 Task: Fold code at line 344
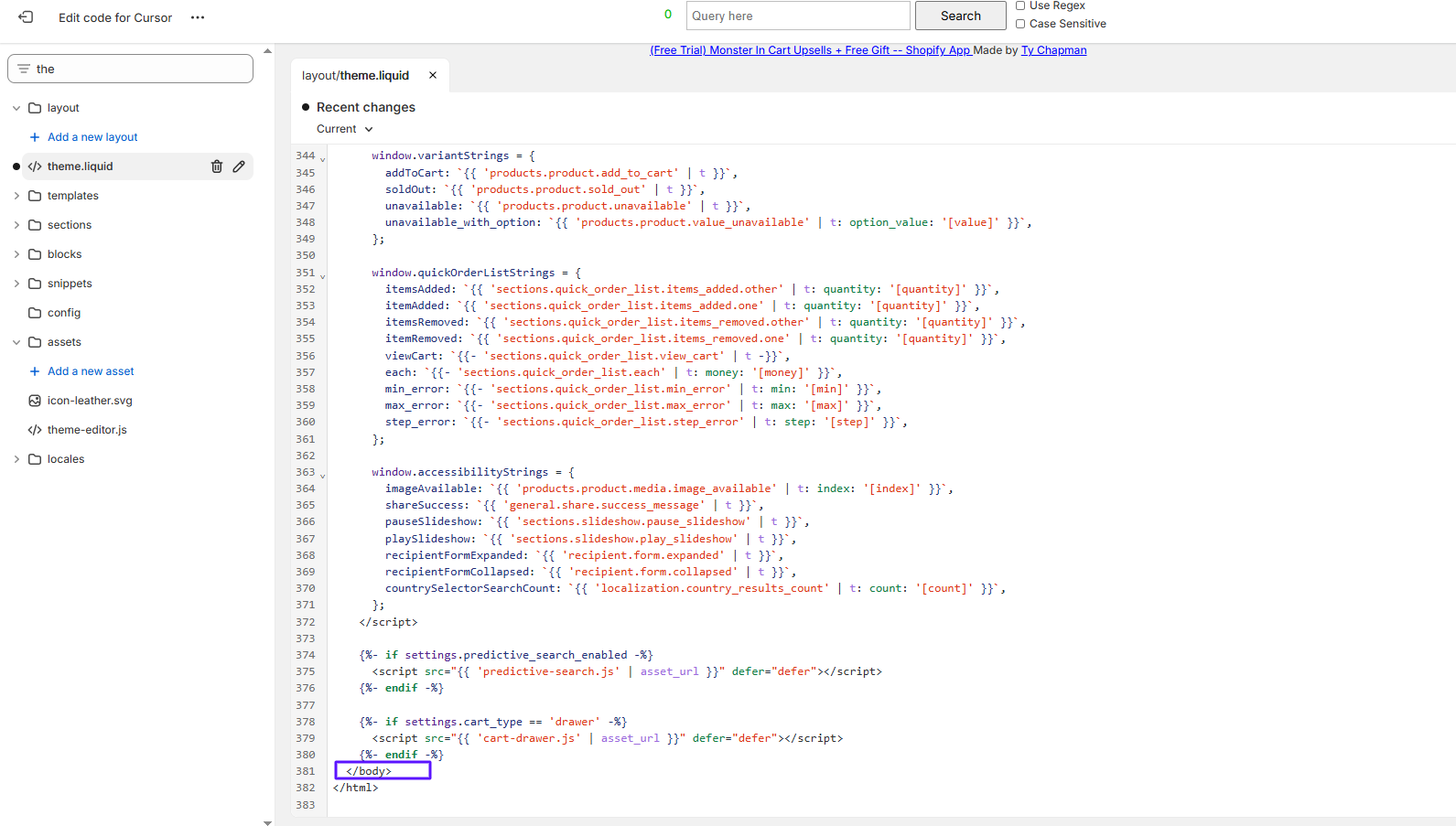tap(322, 158)
